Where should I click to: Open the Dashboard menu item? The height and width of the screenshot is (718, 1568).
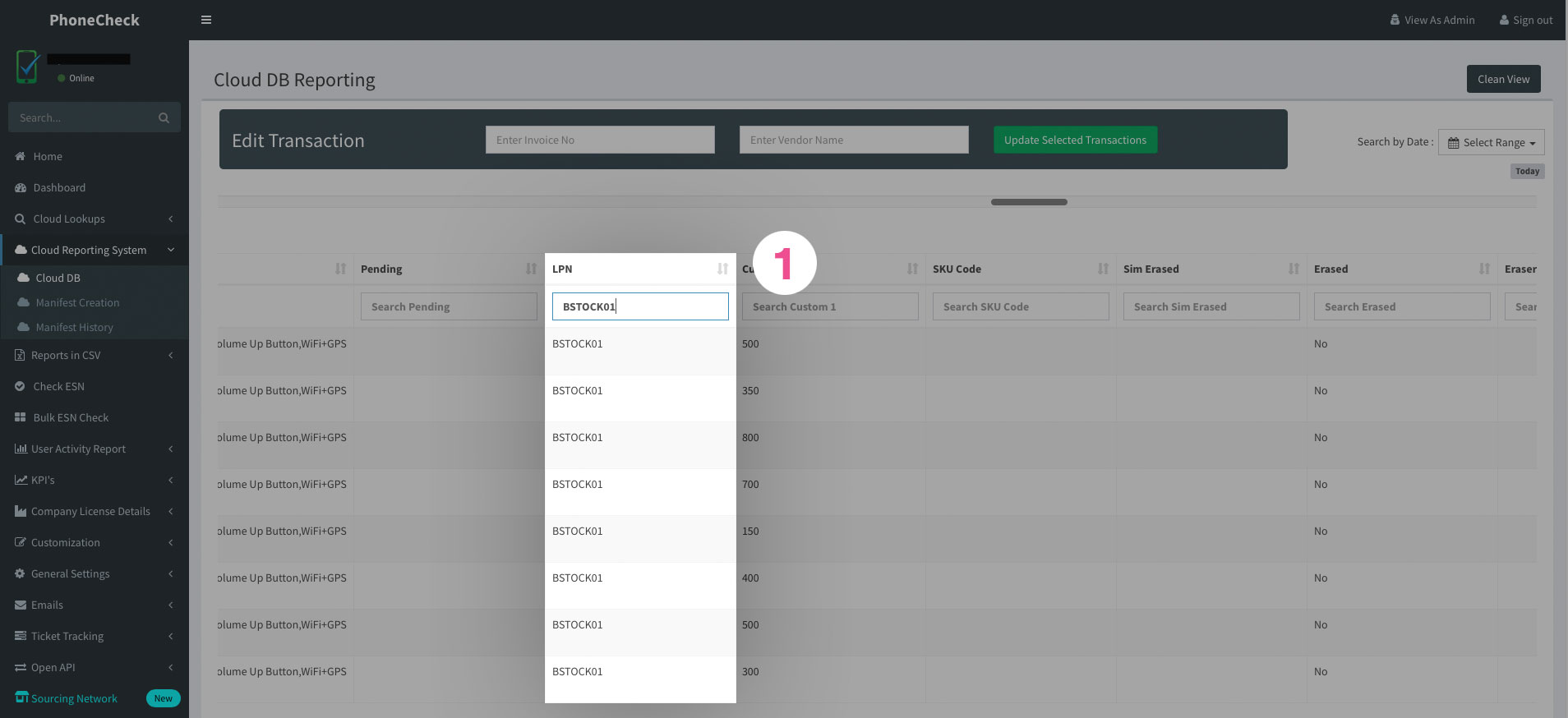coord(95,187)
